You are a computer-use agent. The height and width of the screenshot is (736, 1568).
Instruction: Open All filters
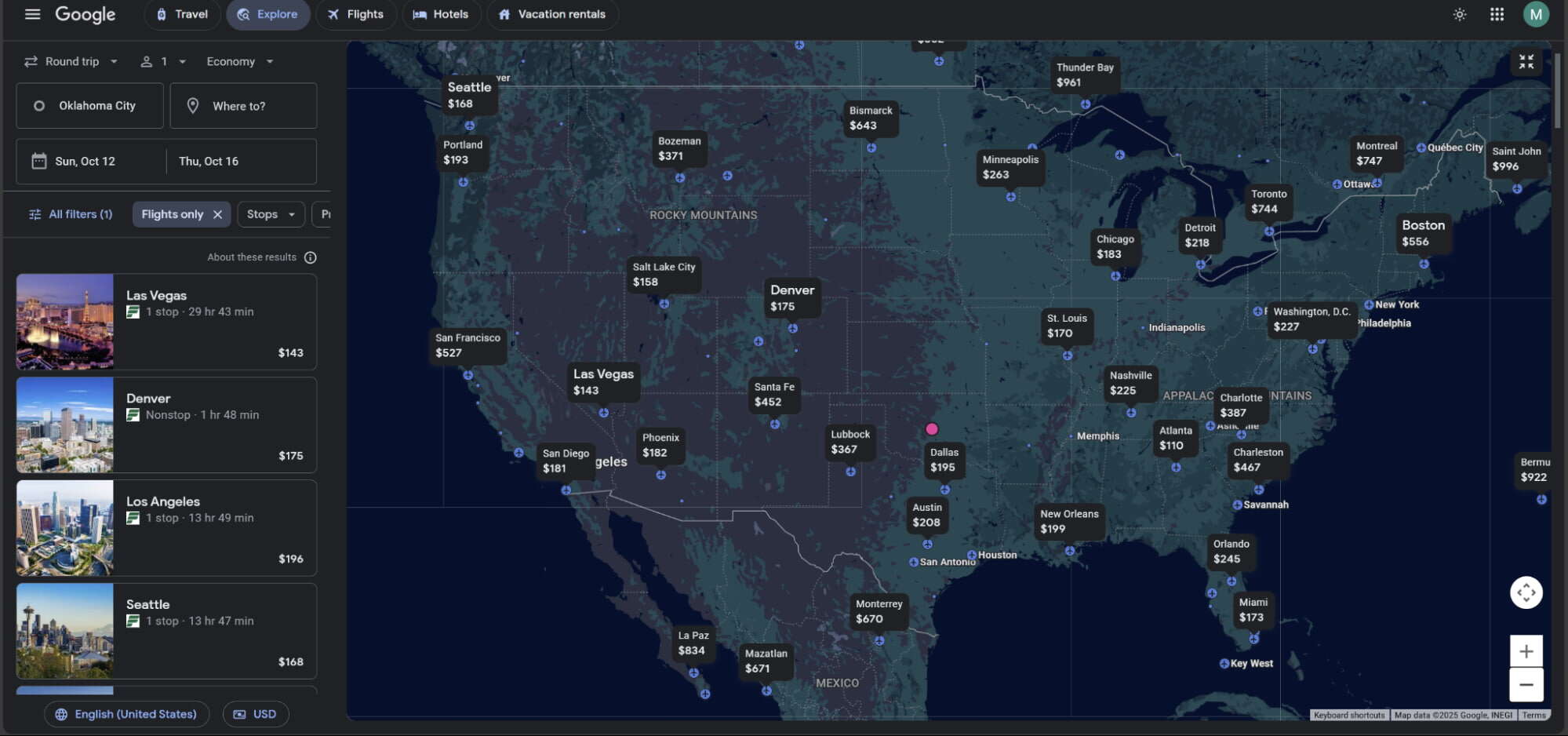(x=70, y=213)
